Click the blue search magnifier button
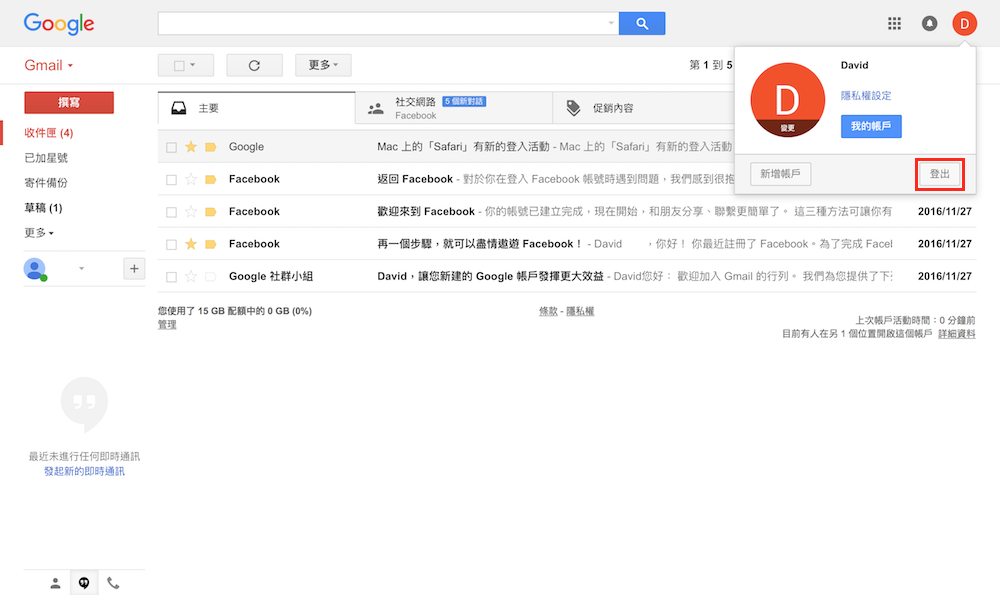Viewport: 1000px width, 595px height. click(642, 24)
